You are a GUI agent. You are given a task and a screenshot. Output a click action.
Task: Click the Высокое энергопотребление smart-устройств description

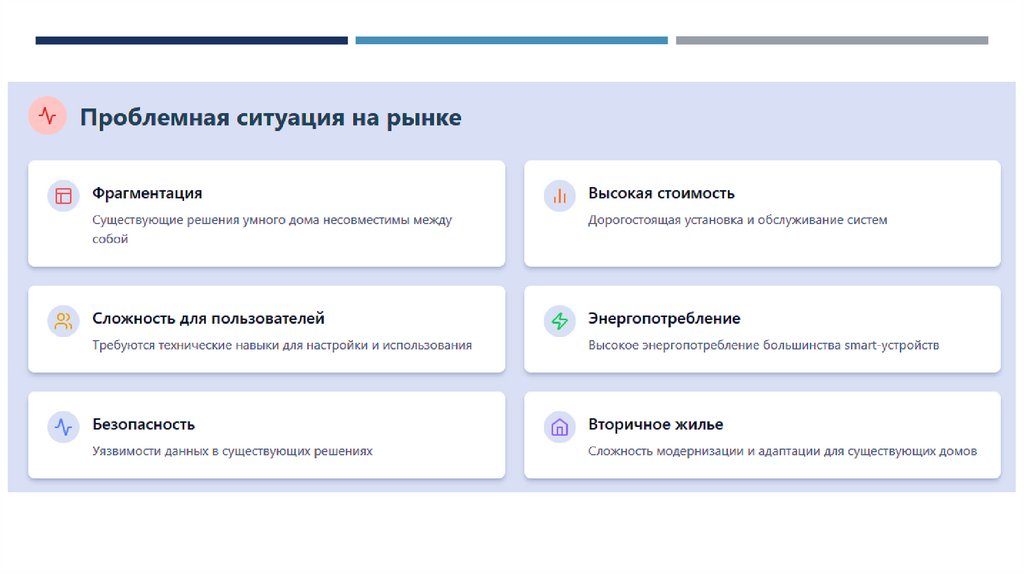click(763, 345)
